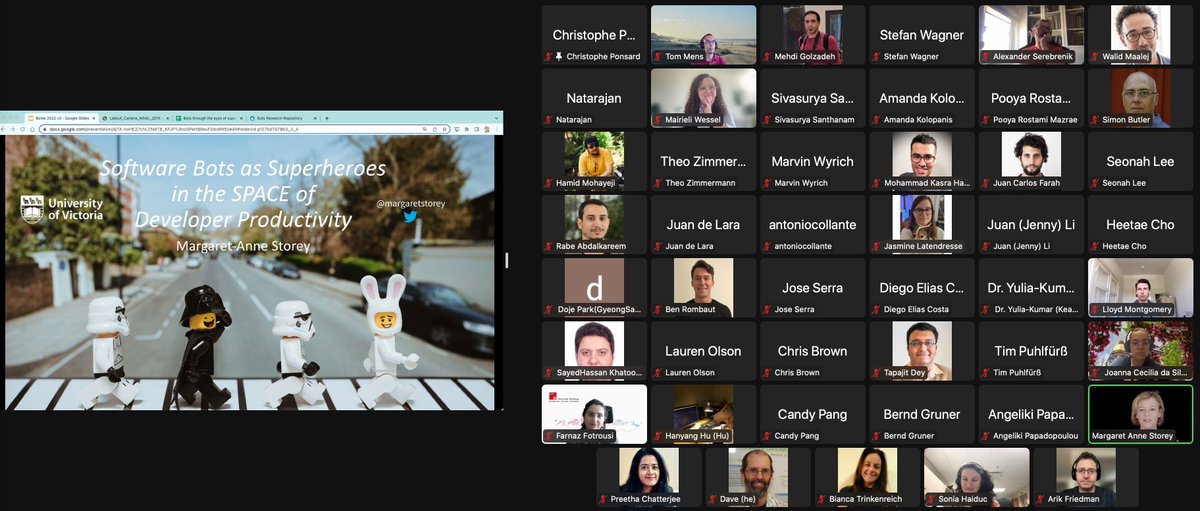Click muted mic icon of Lloyd Montgomery
1200x511 pixels.
1093,310
